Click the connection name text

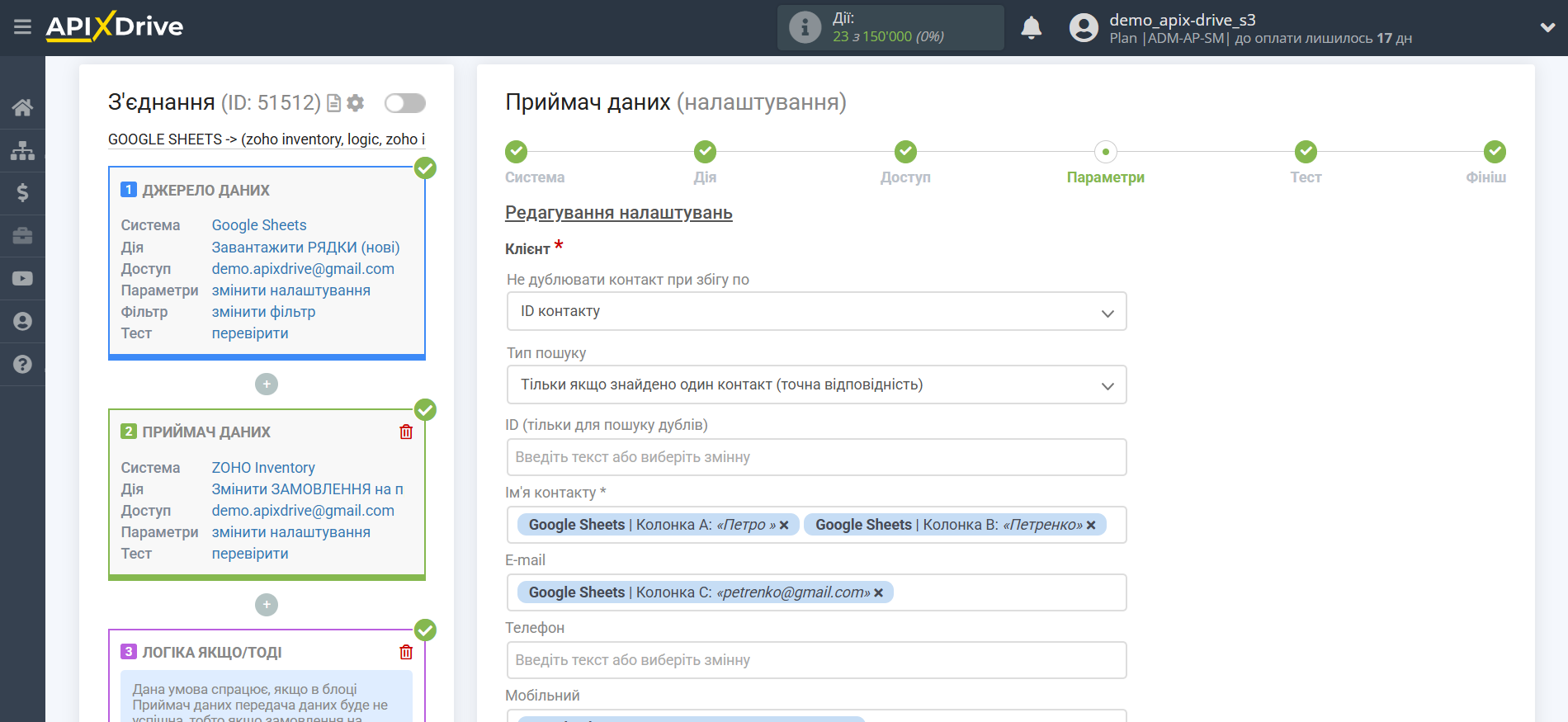[x=267, y=139]
